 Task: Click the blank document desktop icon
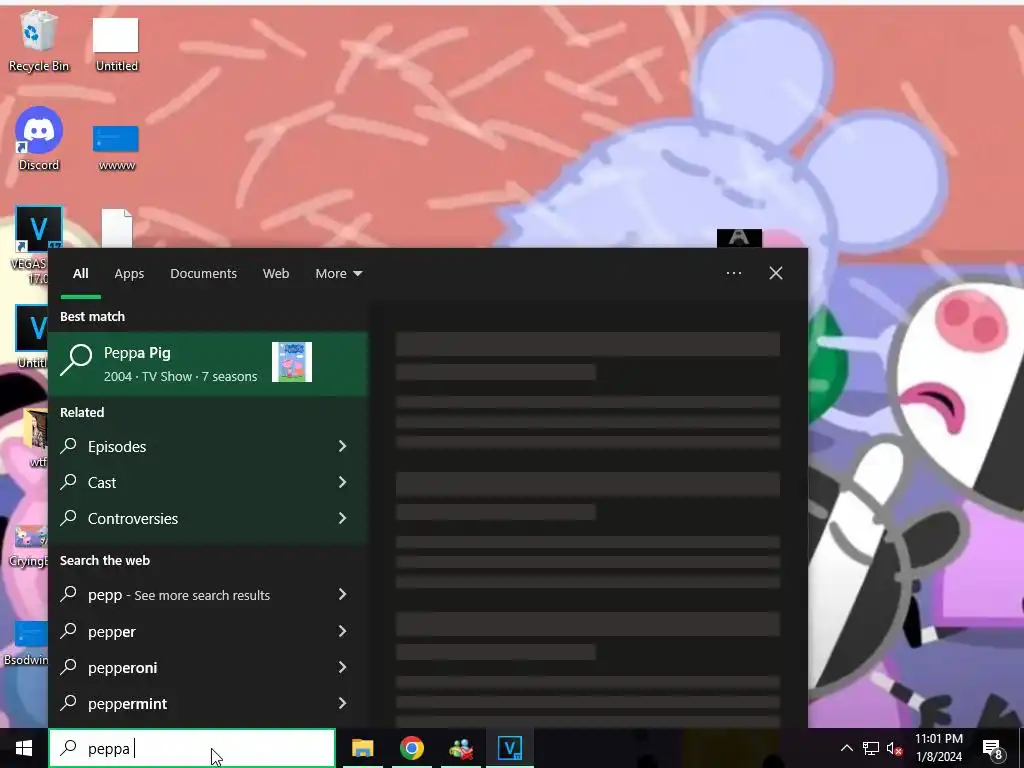(117, 229)
